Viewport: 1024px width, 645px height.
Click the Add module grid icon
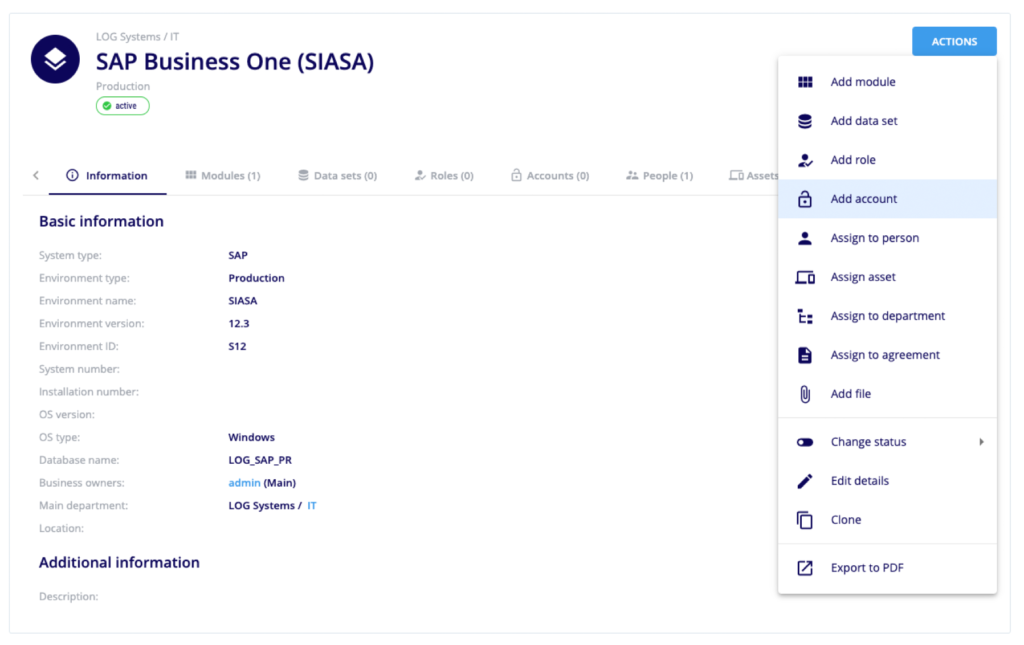(805, 82)
